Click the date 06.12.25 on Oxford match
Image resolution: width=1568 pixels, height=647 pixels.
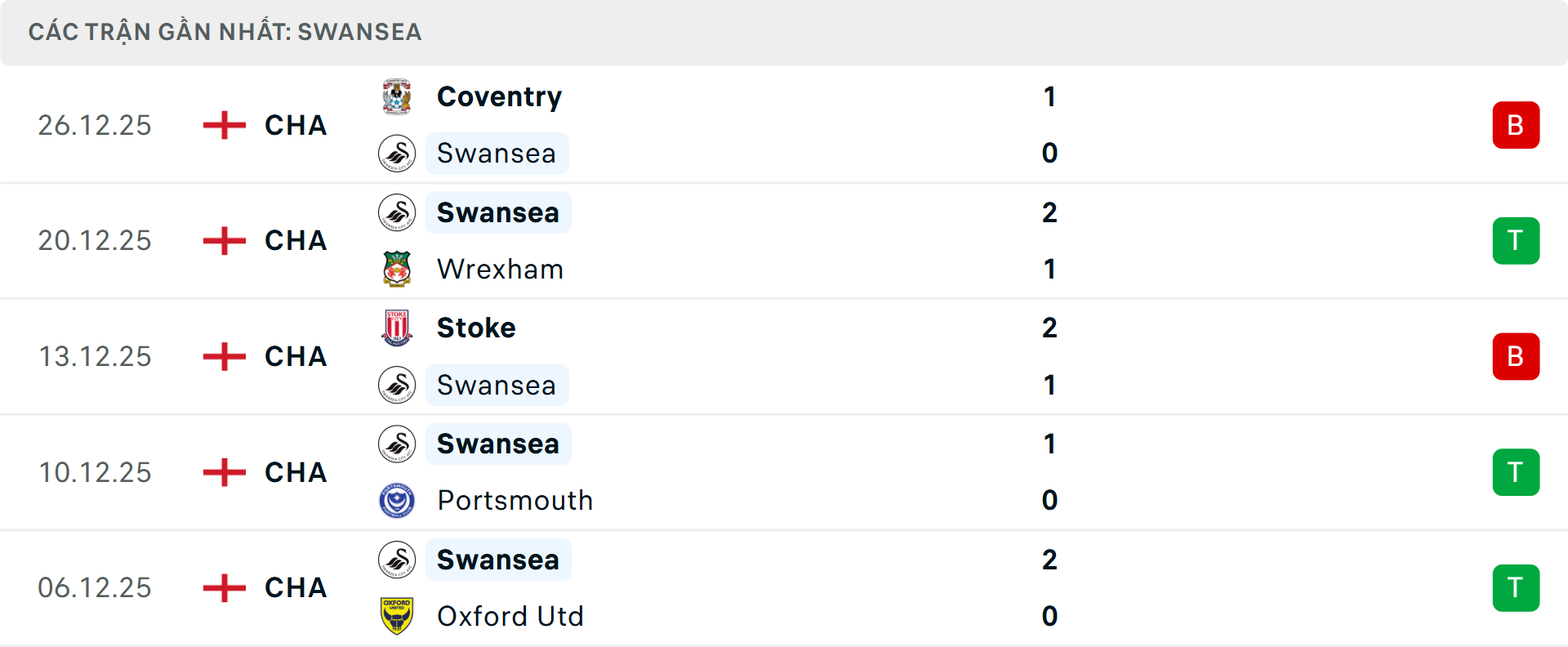pos(94,587)
